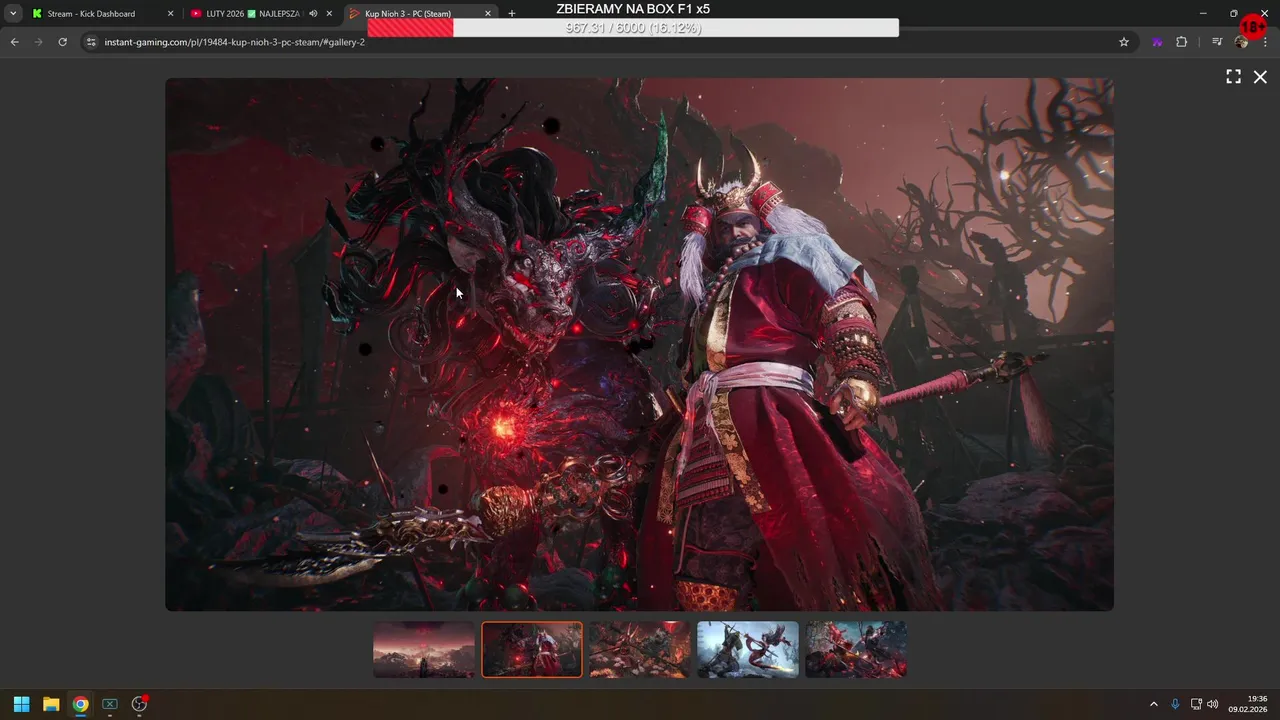1280x720 pixels.
Task: Open volume control from tray
Action: [x=1213, y=704]
